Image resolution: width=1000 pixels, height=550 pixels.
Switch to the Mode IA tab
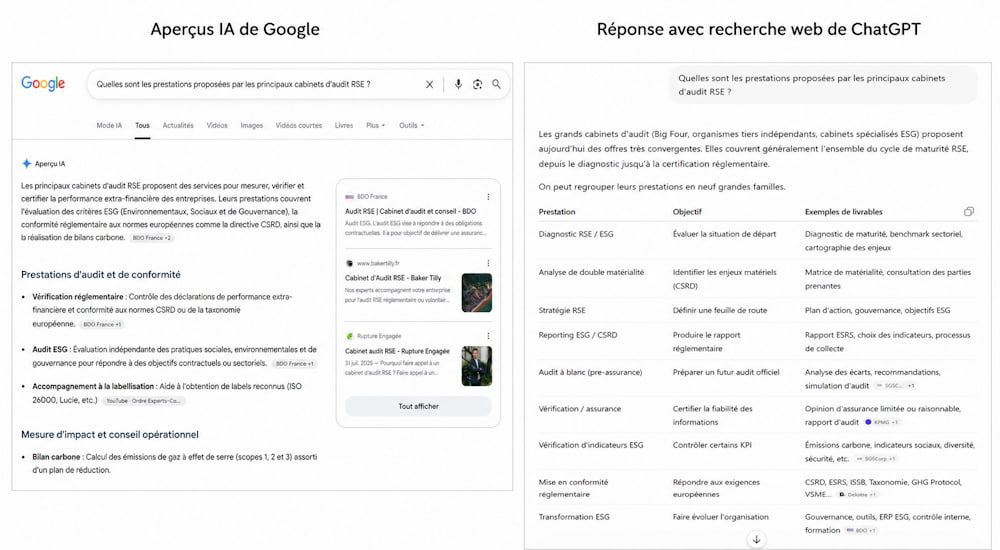click(x=109, y=126)
